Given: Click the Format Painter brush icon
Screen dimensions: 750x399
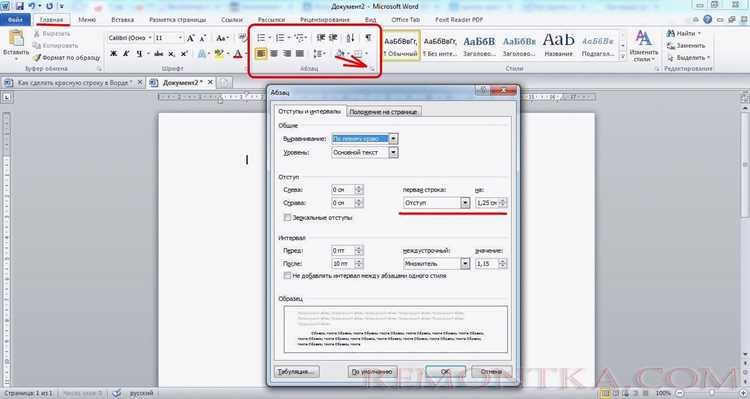Looking at the screenshot, I should 37,58.
